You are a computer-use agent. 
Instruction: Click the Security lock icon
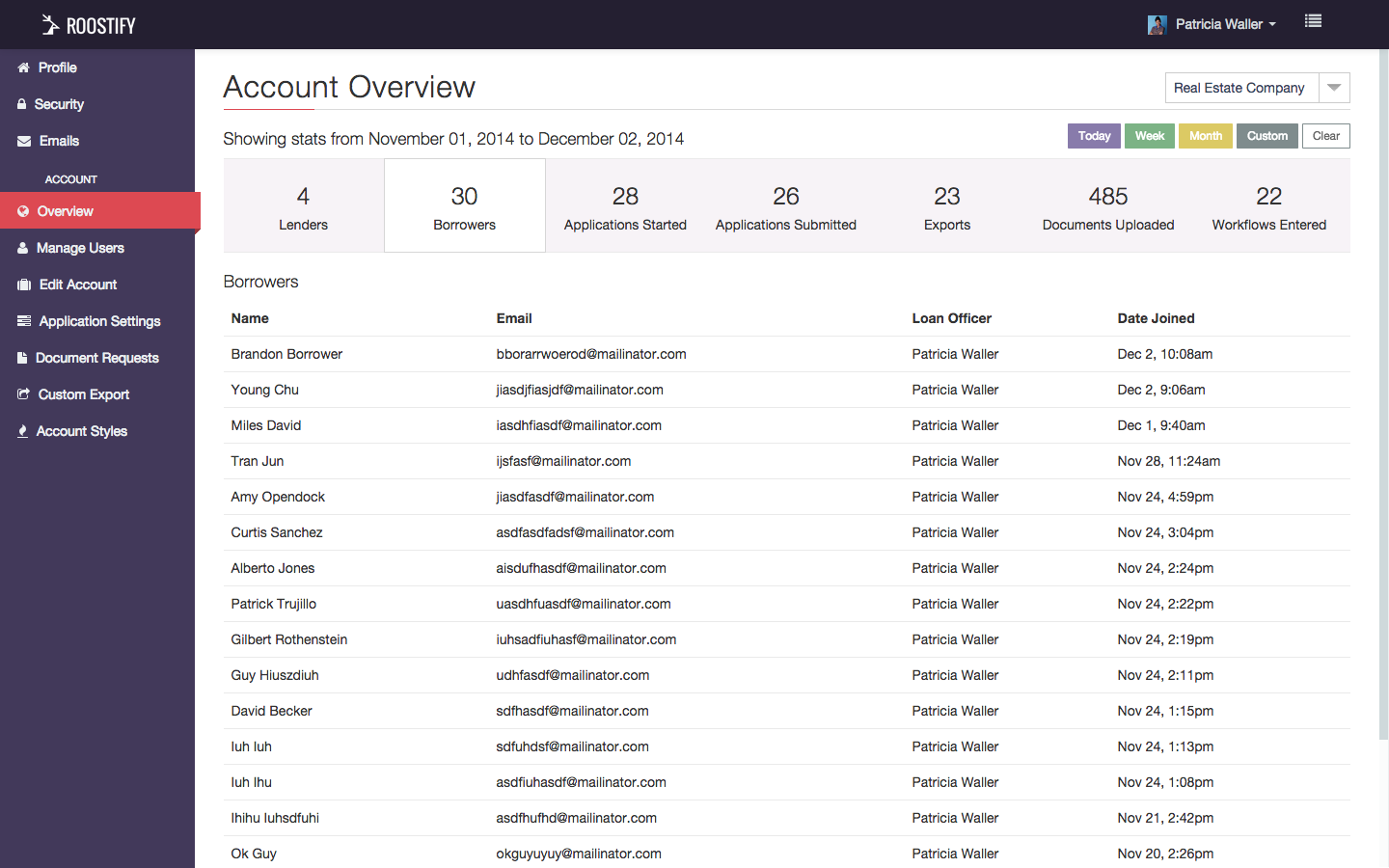[x=21, y=104]
